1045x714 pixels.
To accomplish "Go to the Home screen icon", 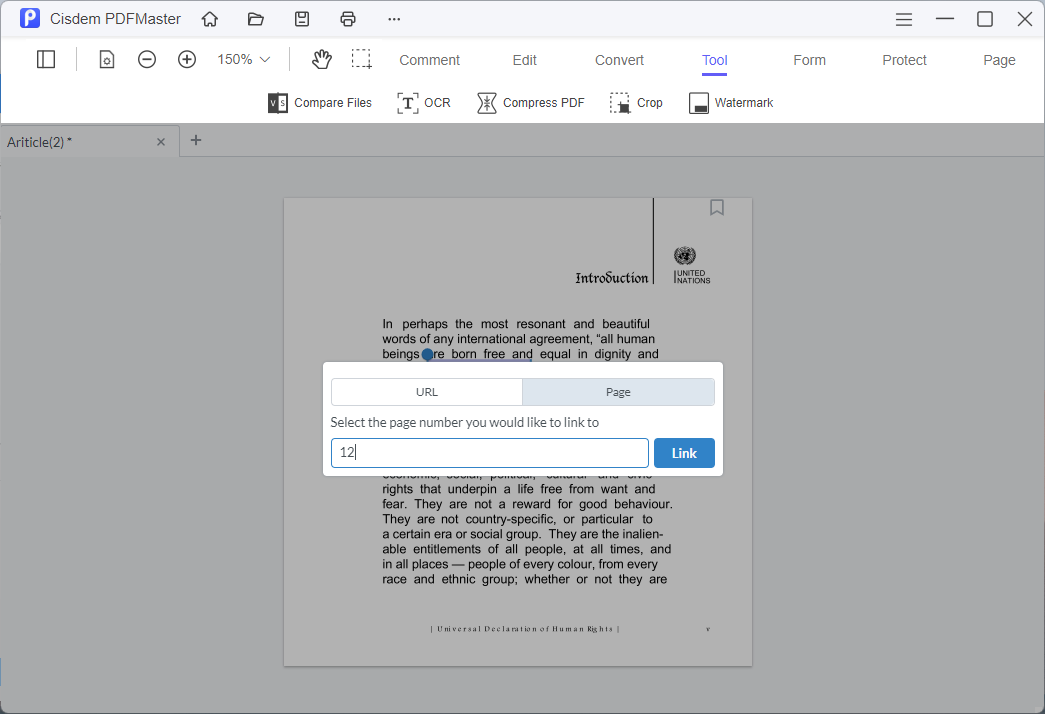I will click(210, 19).
